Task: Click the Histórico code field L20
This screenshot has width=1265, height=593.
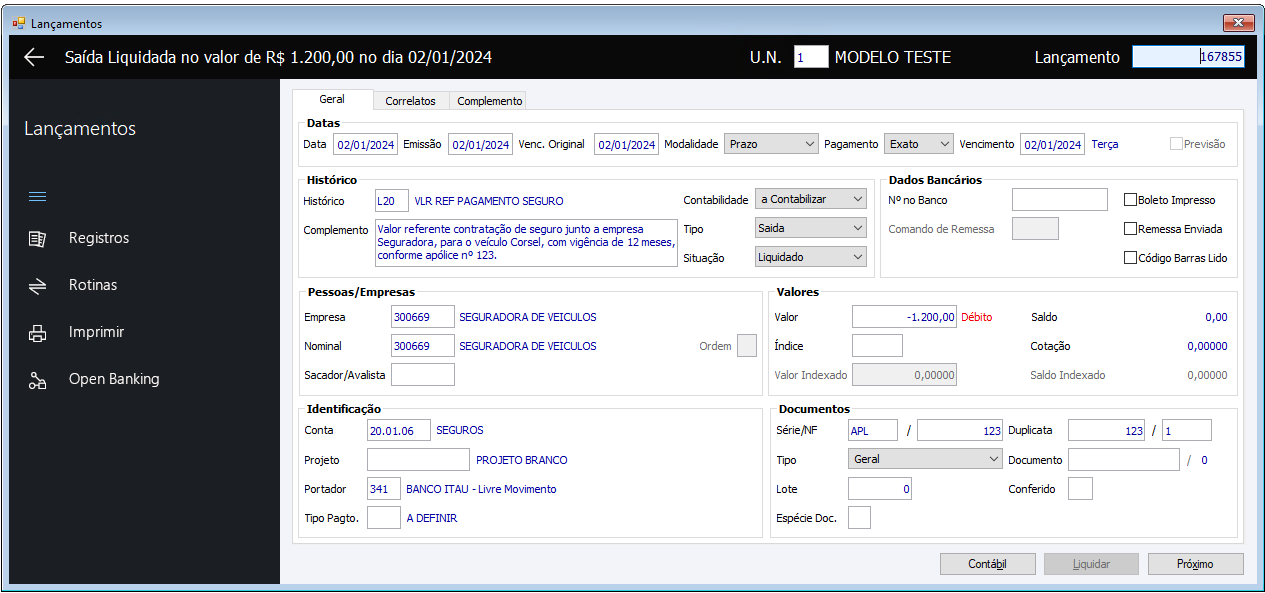Action: tap(392, 201)
